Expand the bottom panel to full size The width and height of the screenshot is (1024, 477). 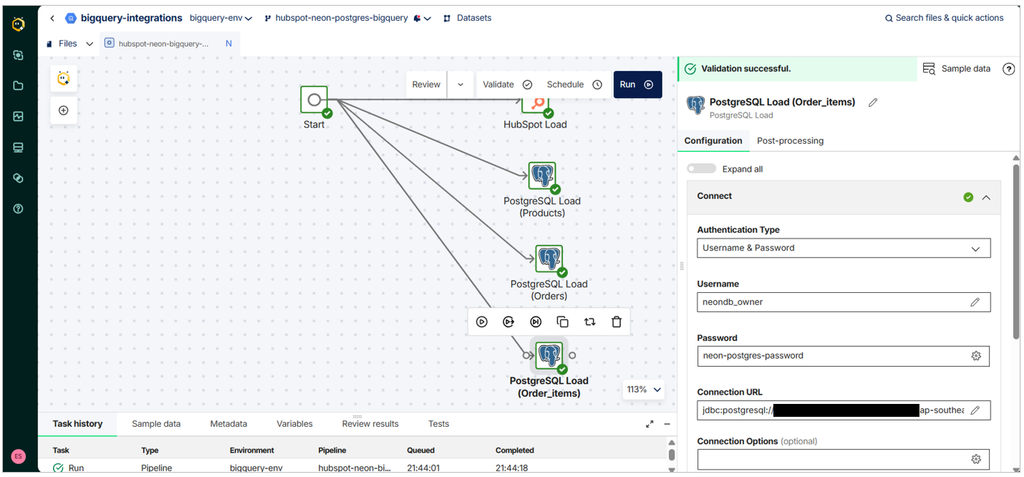(x=649, y=424)
